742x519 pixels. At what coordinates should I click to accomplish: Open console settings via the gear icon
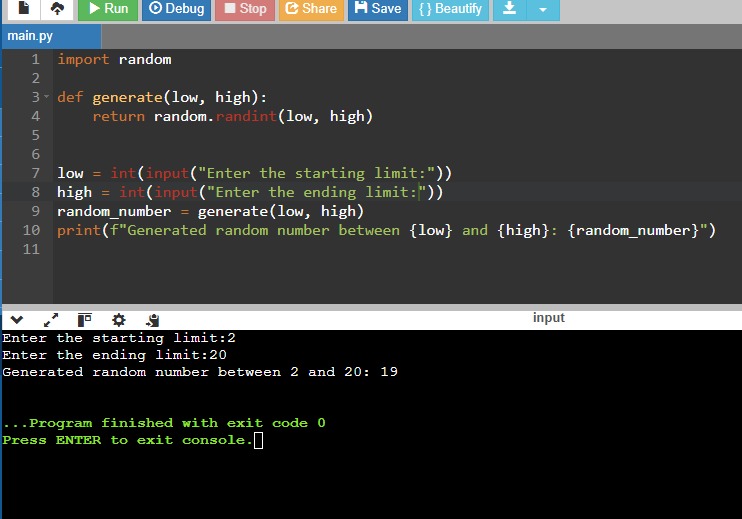tap(119, 320)
